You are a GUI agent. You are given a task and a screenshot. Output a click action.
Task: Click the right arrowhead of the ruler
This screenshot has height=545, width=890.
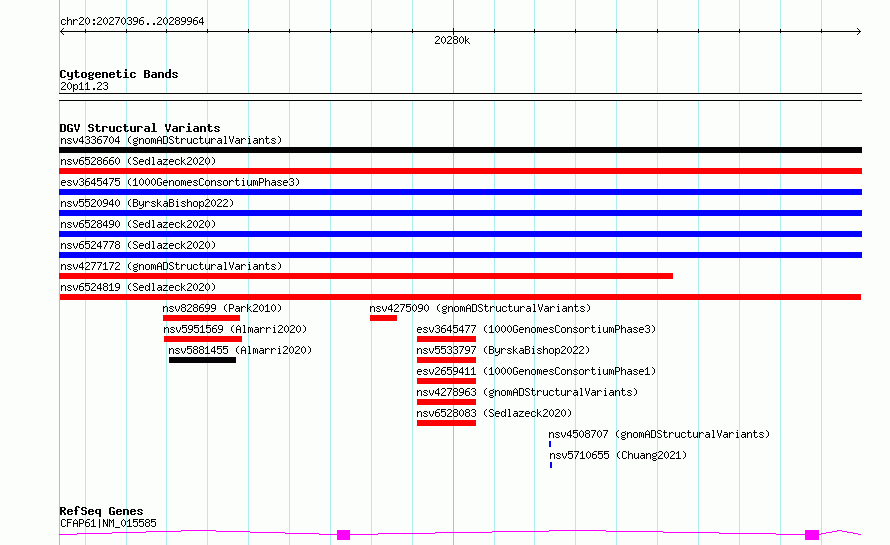tap(859, 32)
